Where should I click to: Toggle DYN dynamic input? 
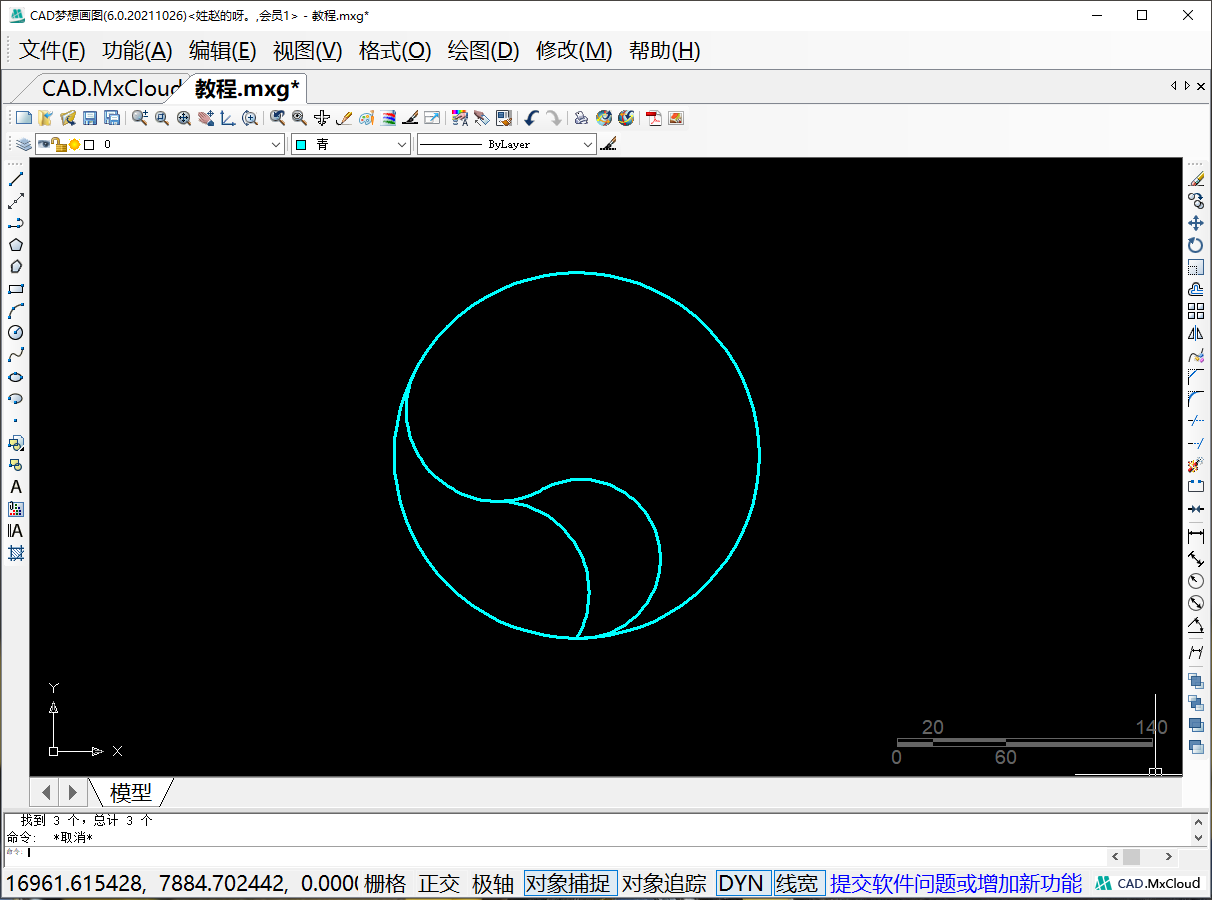click(742, 884)
